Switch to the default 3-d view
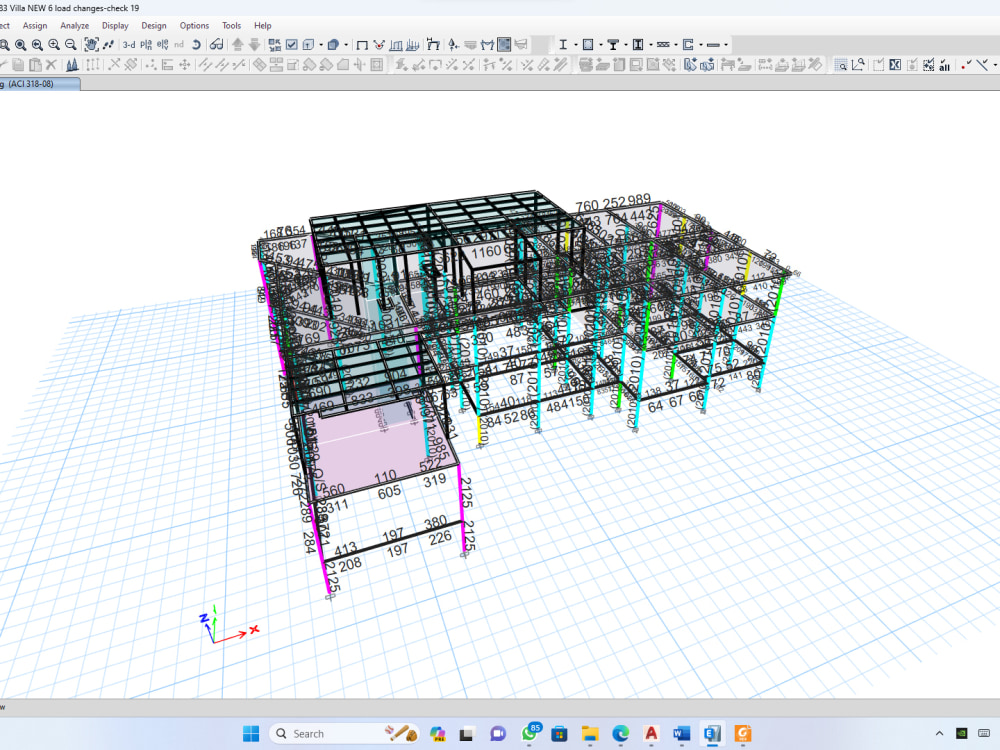The height and width of the screenshot is (750, 1000). (128, 44)
